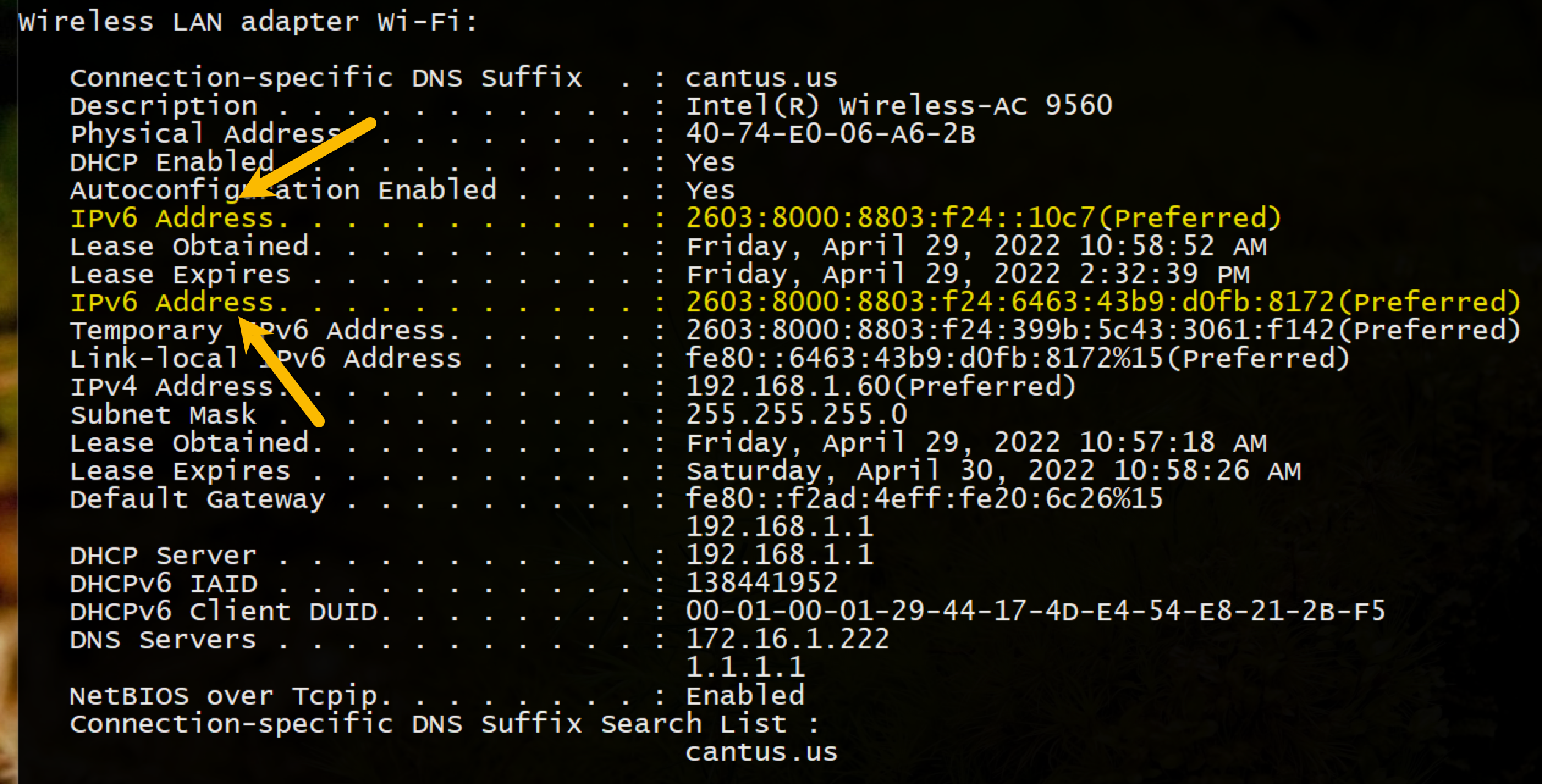Click the DHCPv6 Client DUID value
This screenshot has height=784, width=1542.
1035,611
